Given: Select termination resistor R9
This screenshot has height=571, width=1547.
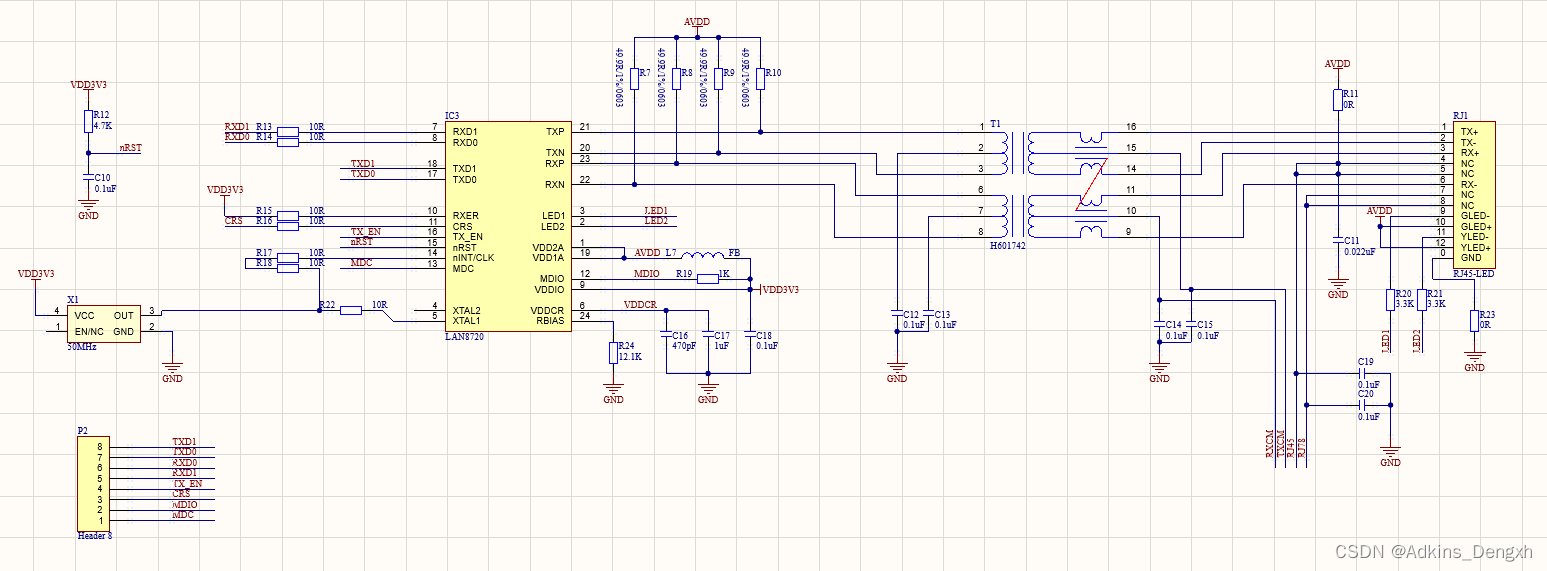Looking at the screenshot, I should point(718,79).
